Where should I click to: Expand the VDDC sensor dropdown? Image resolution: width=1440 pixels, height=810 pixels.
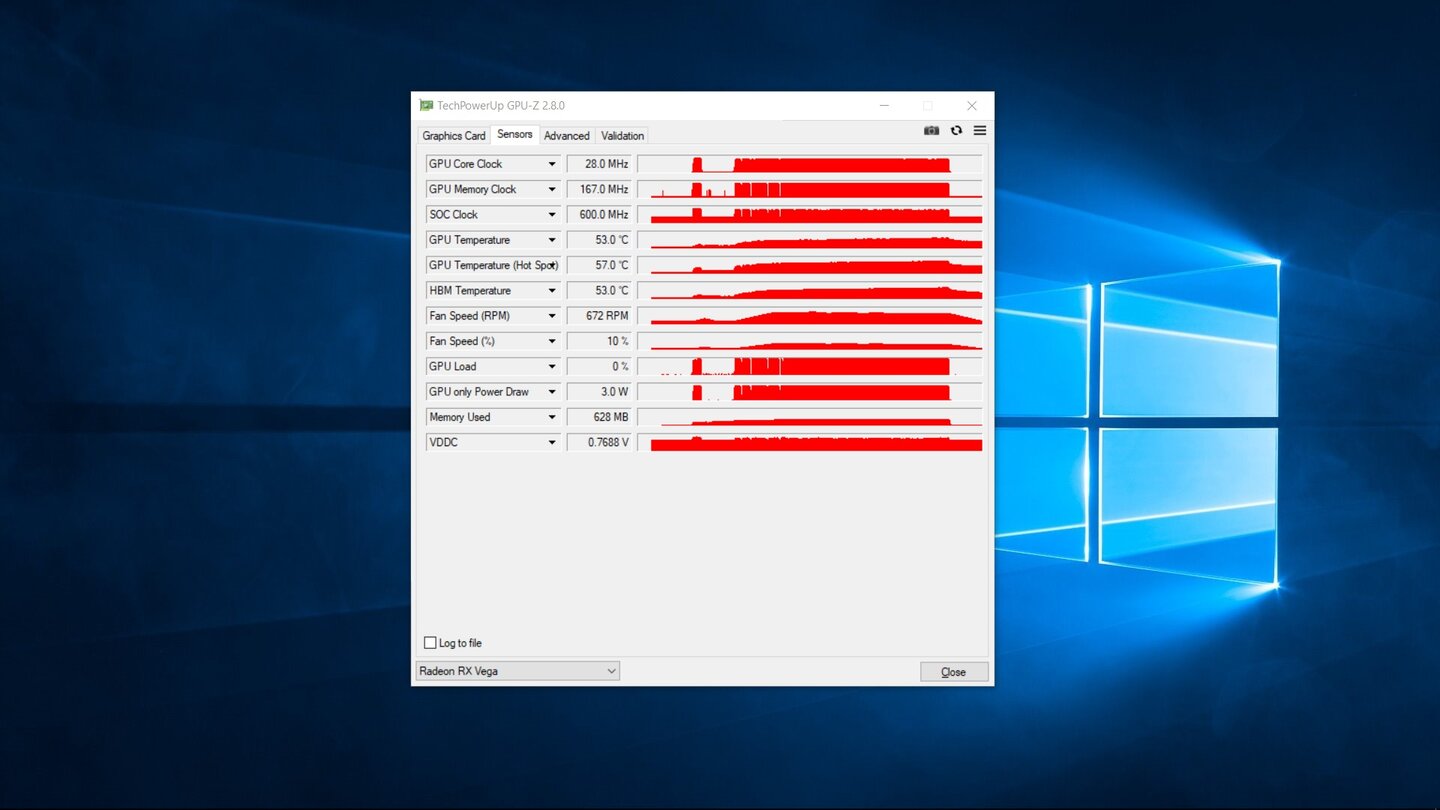click(x=551, y=443)
